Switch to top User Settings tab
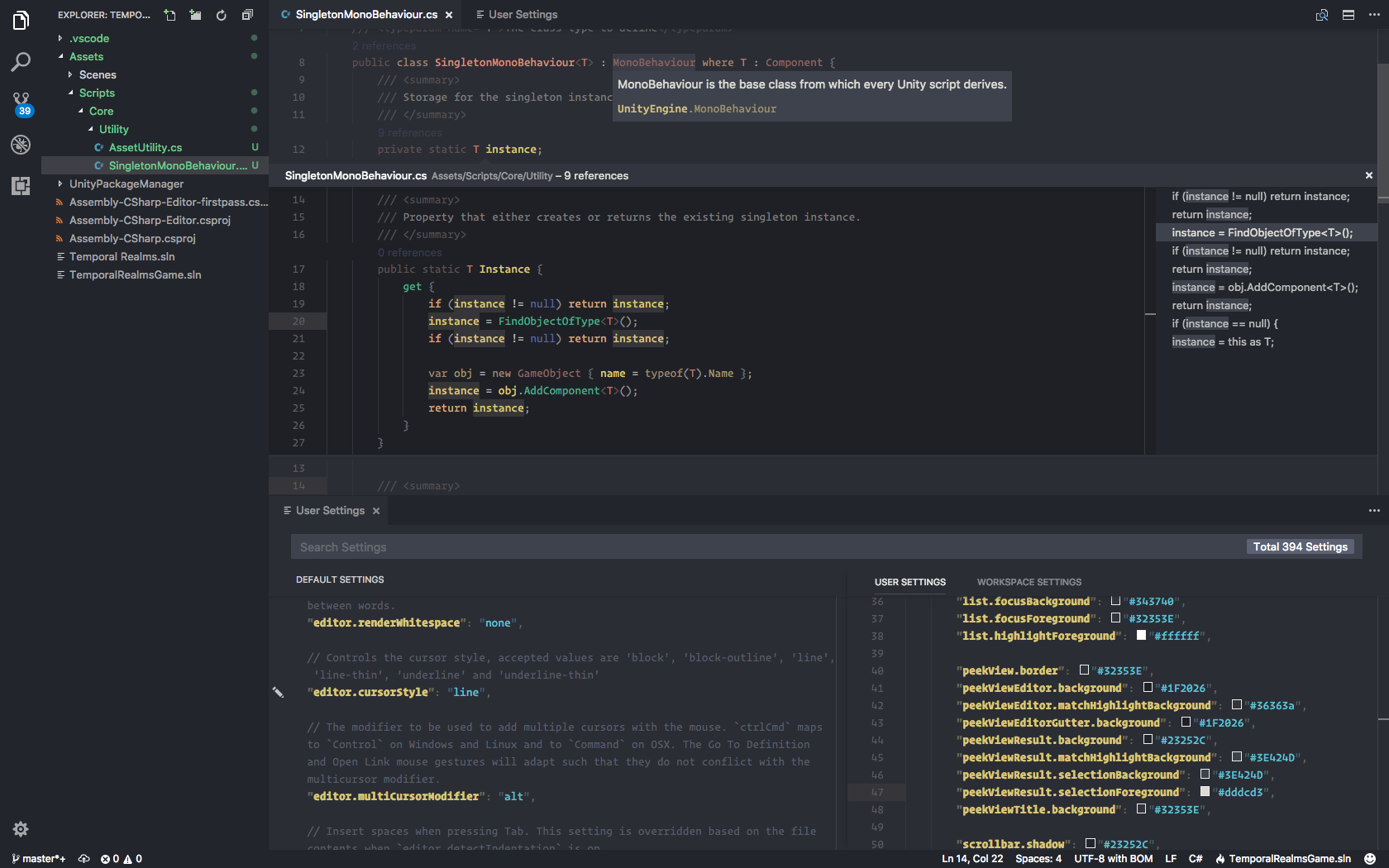The width and height of the screenshot is (1389, 868). pos(517,15)
